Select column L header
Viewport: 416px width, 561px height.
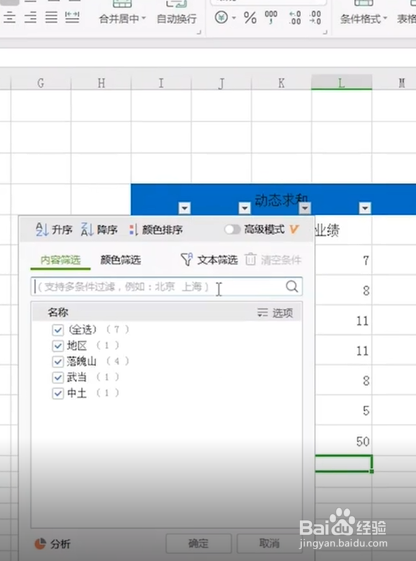[342, 83]
